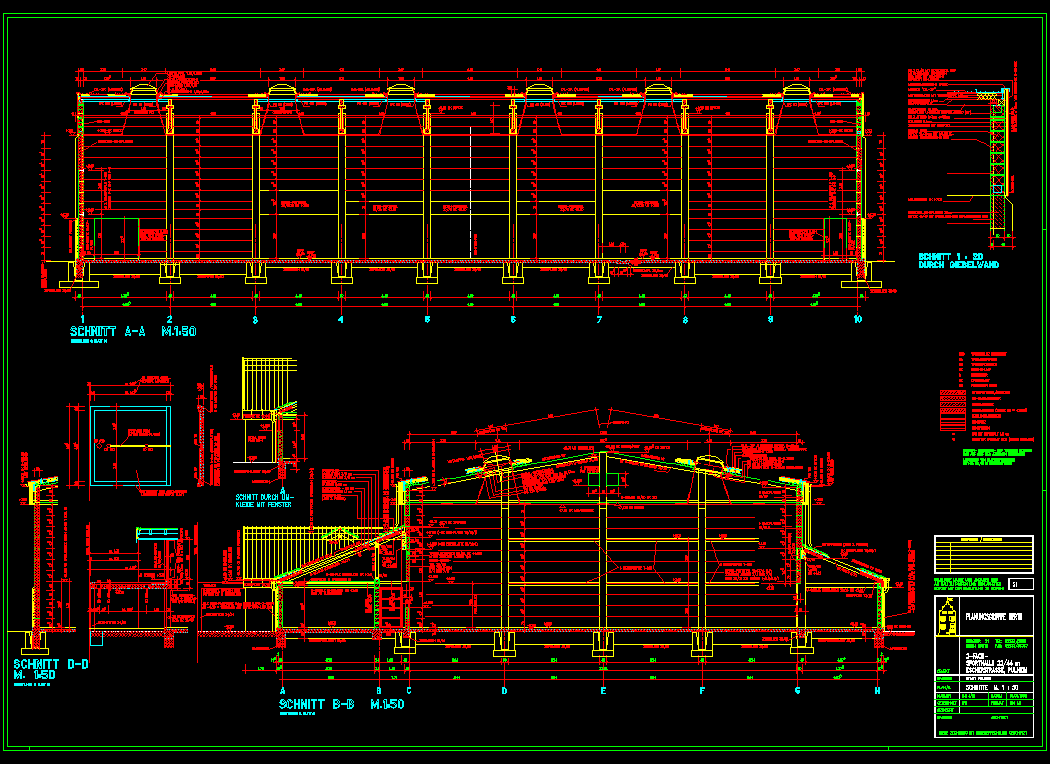Click the SCHNITT D-D section title

[x=50, y=669]
